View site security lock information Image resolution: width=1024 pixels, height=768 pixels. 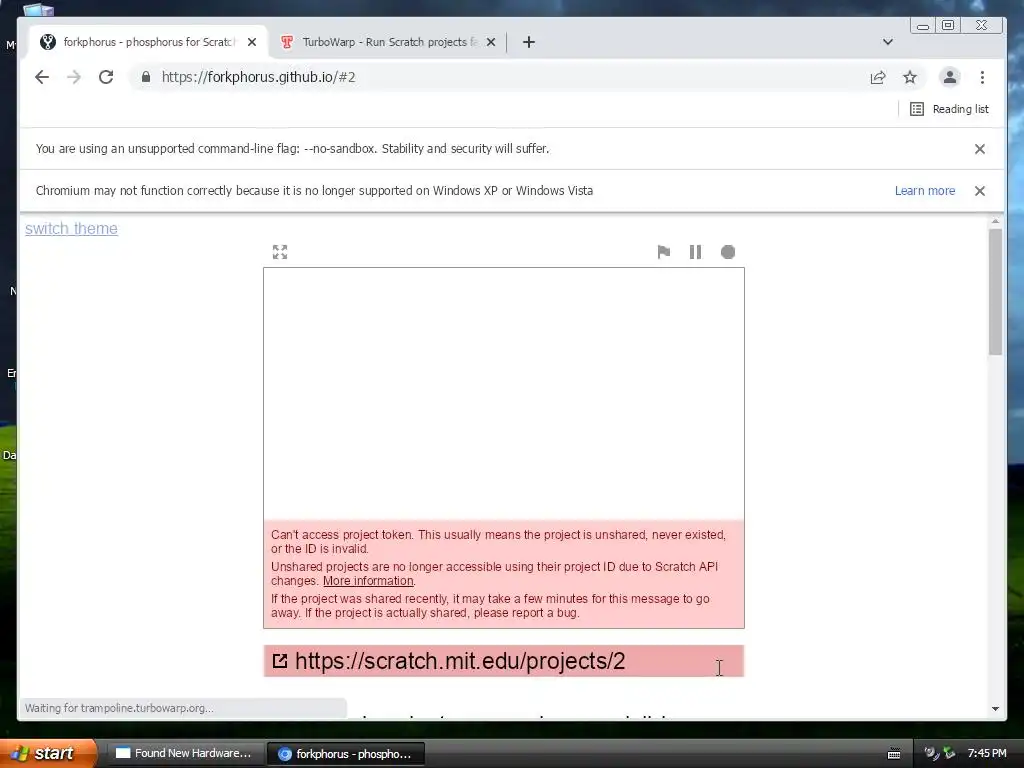146,77
